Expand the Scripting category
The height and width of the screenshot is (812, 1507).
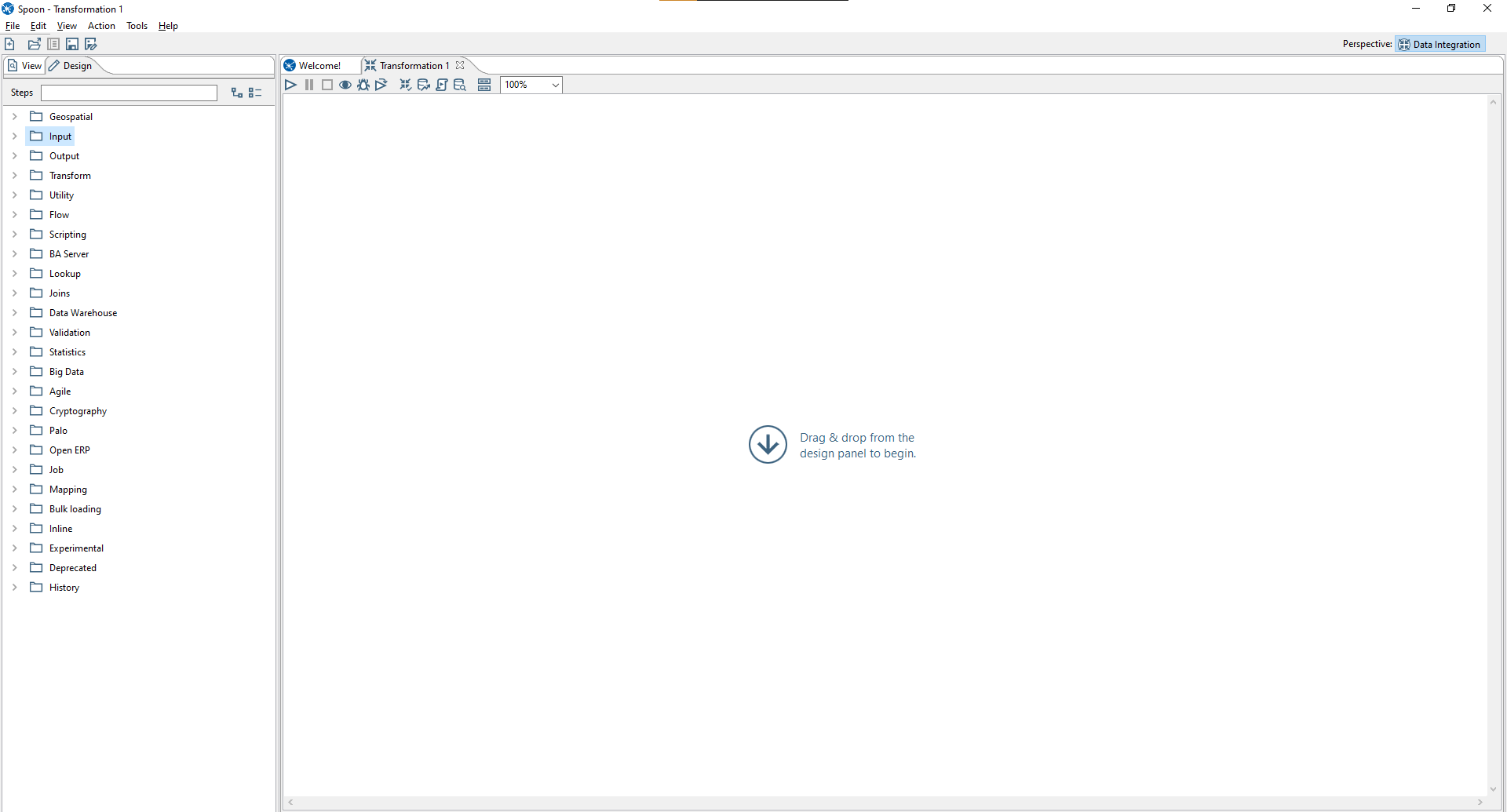click(14, 234)
